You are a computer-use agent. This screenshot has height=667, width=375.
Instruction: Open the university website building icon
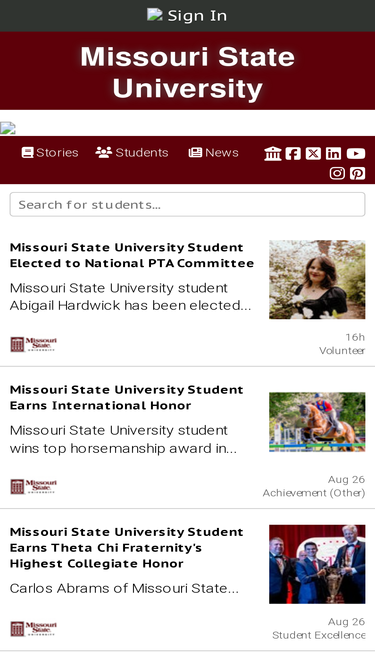coord(273,153)
